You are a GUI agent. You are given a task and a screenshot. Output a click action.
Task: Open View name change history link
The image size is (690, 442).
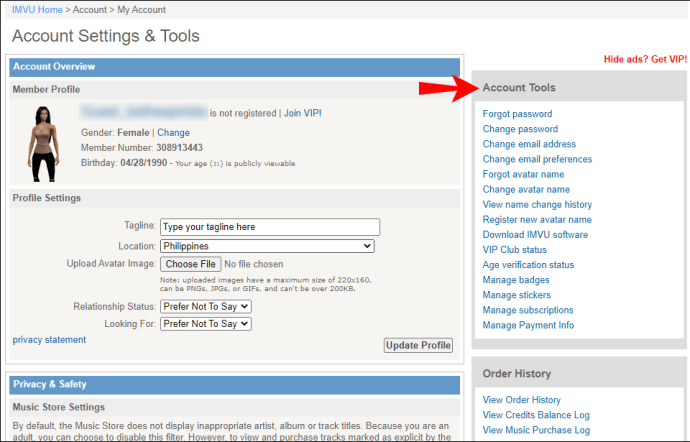click(537, 204)
